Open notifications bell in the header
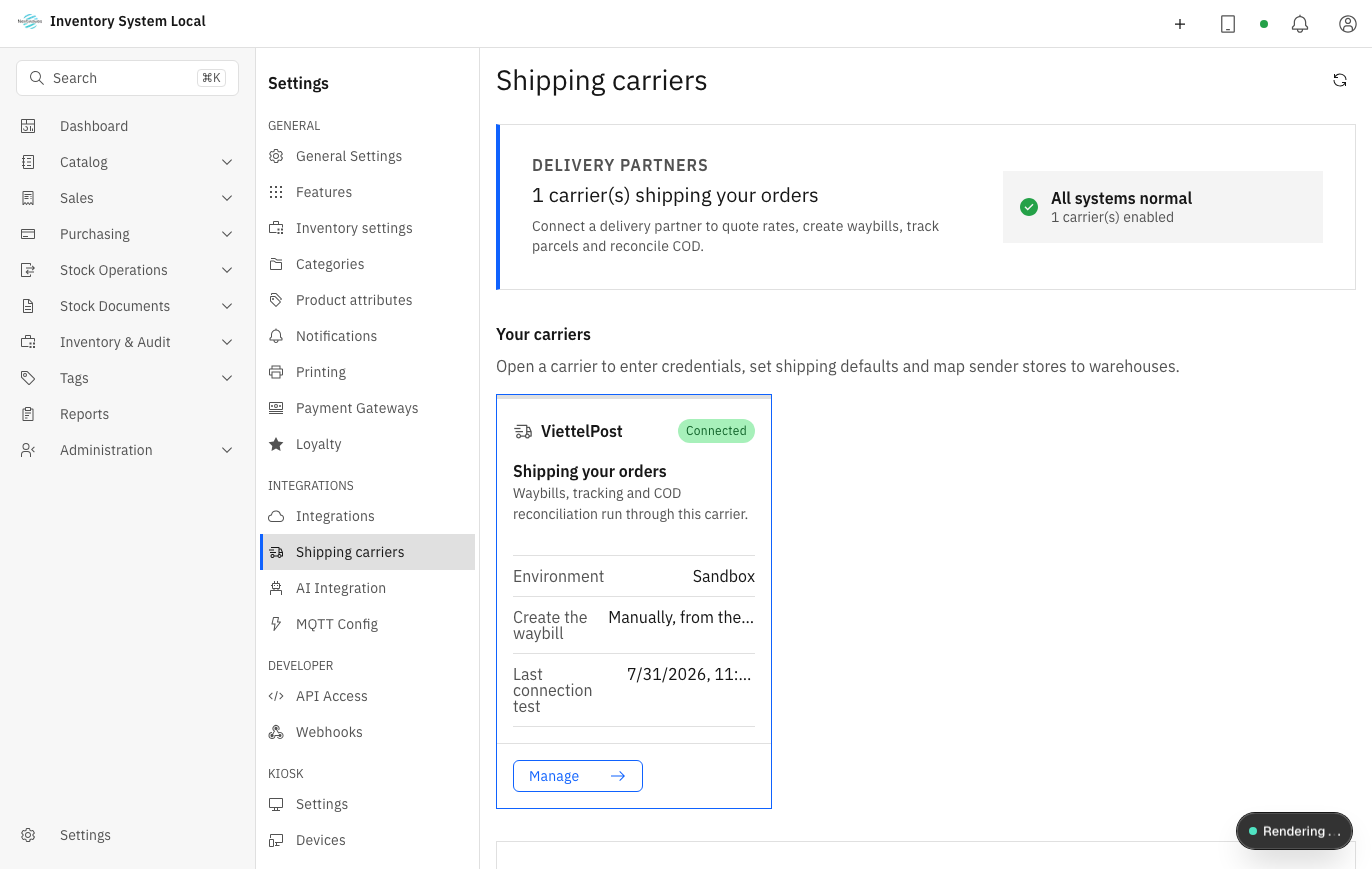 coord(1300,24)
